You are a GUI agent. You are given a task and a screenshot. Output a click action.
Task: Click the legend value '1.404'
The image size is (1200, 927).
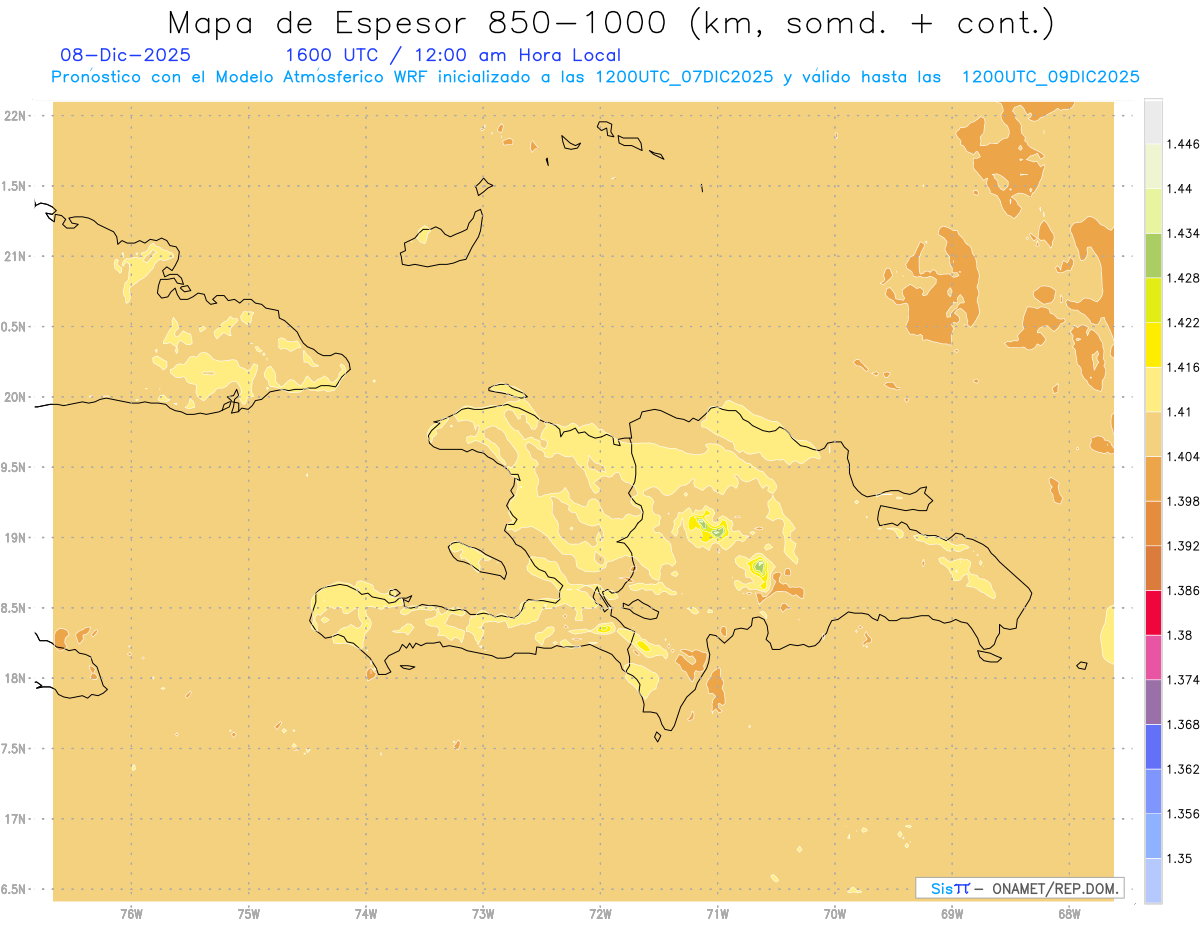click(x=1184, y=456)
